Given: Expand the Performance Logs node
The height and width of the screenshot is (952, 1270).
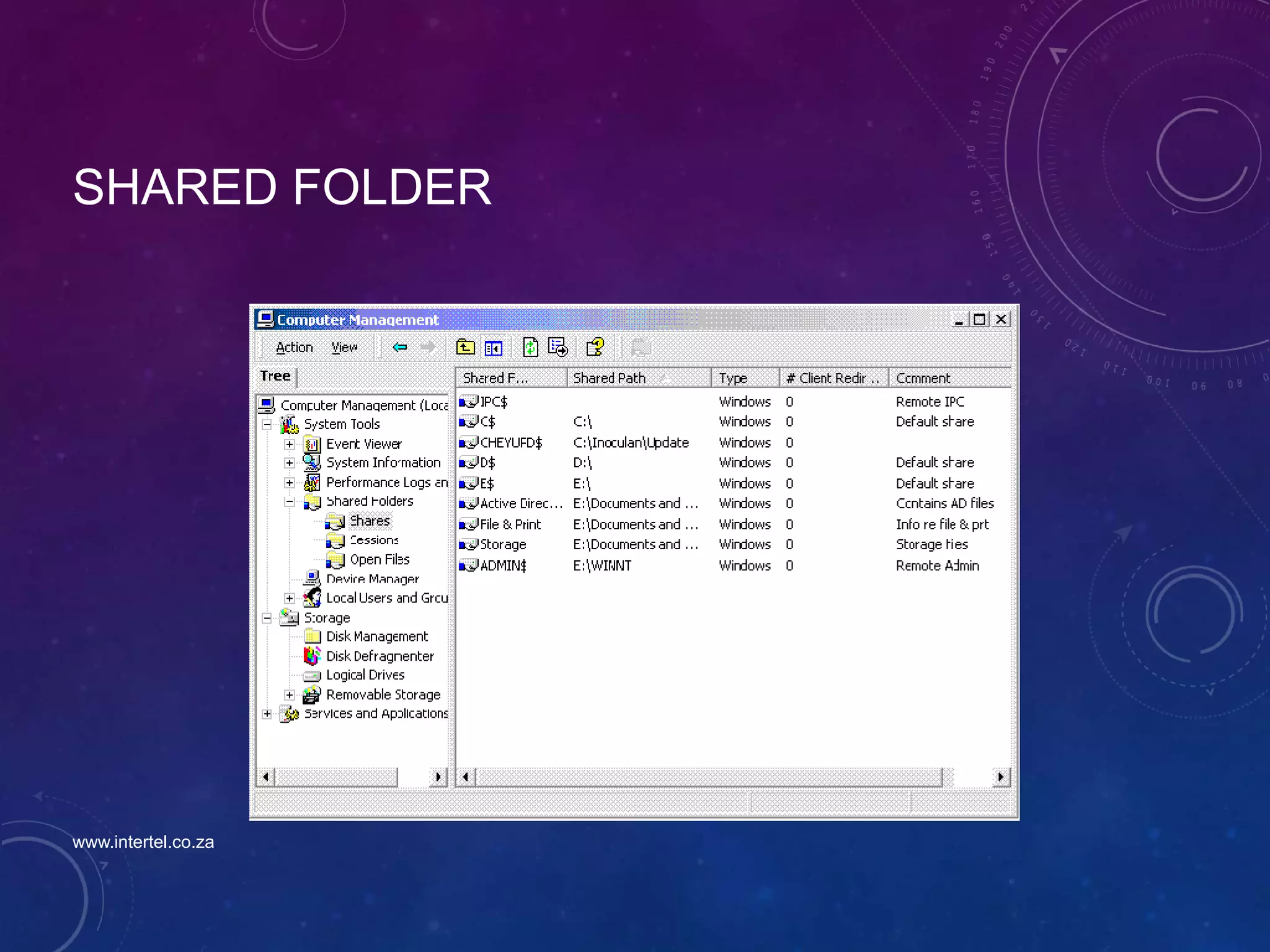Looking at the screenshot, I should click(x=290, y=483).
